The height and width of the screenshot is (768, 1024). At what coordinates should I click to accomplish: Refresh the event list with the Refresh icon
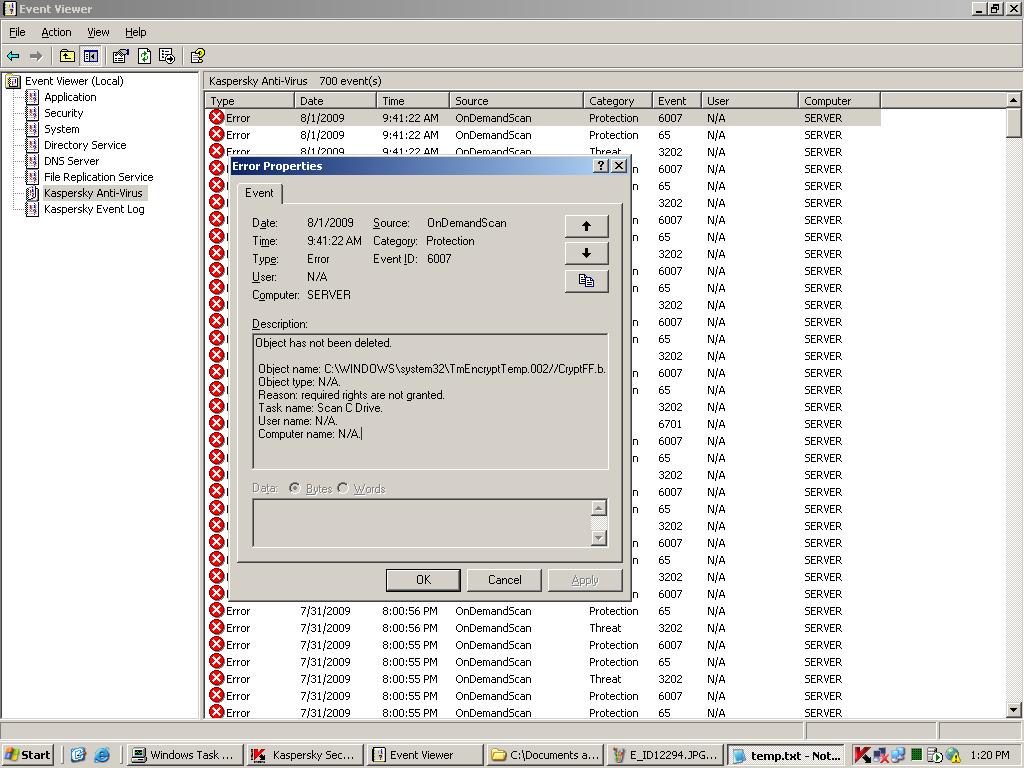click(x=144, y=57)
